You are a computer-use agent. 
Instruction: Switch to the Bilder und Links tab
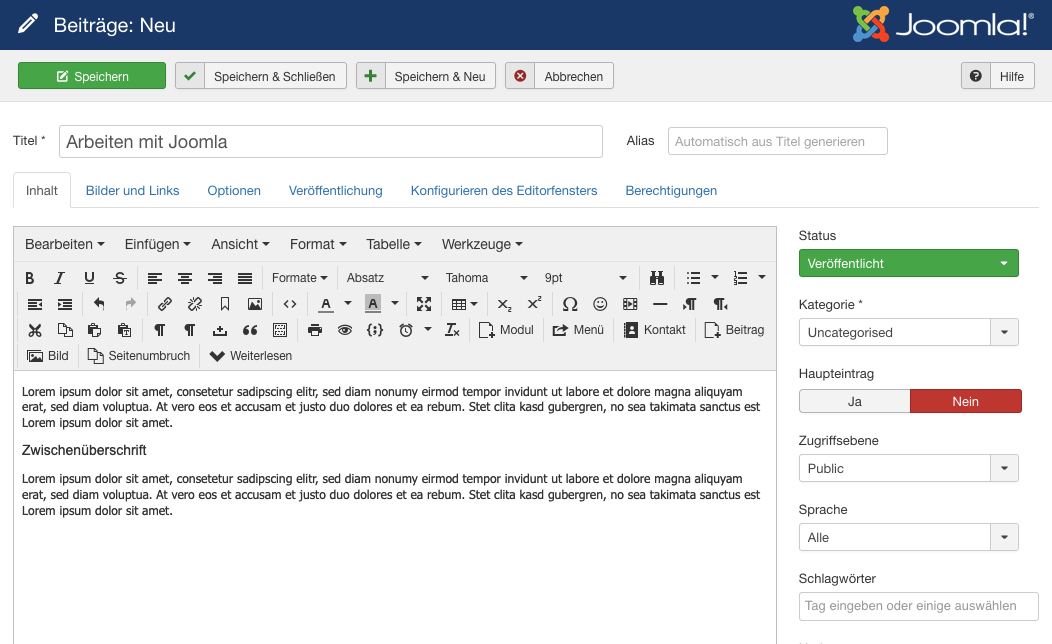click(132, 190)
